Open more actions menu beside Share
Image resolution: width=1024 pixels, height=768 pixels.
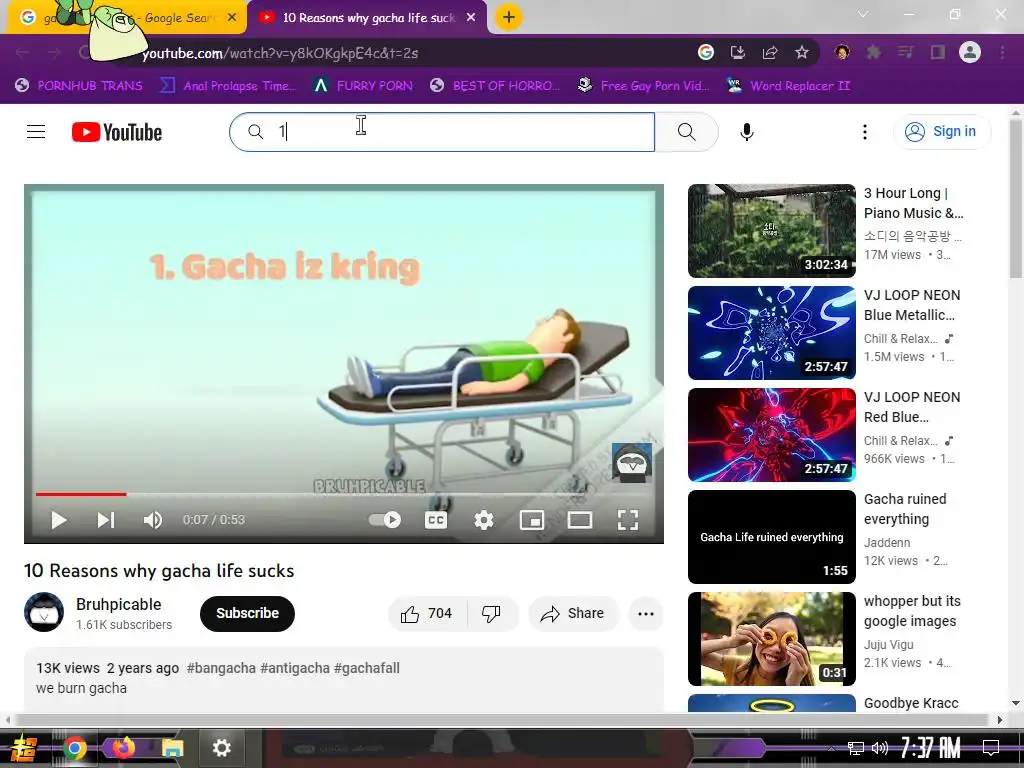(646, 613)
